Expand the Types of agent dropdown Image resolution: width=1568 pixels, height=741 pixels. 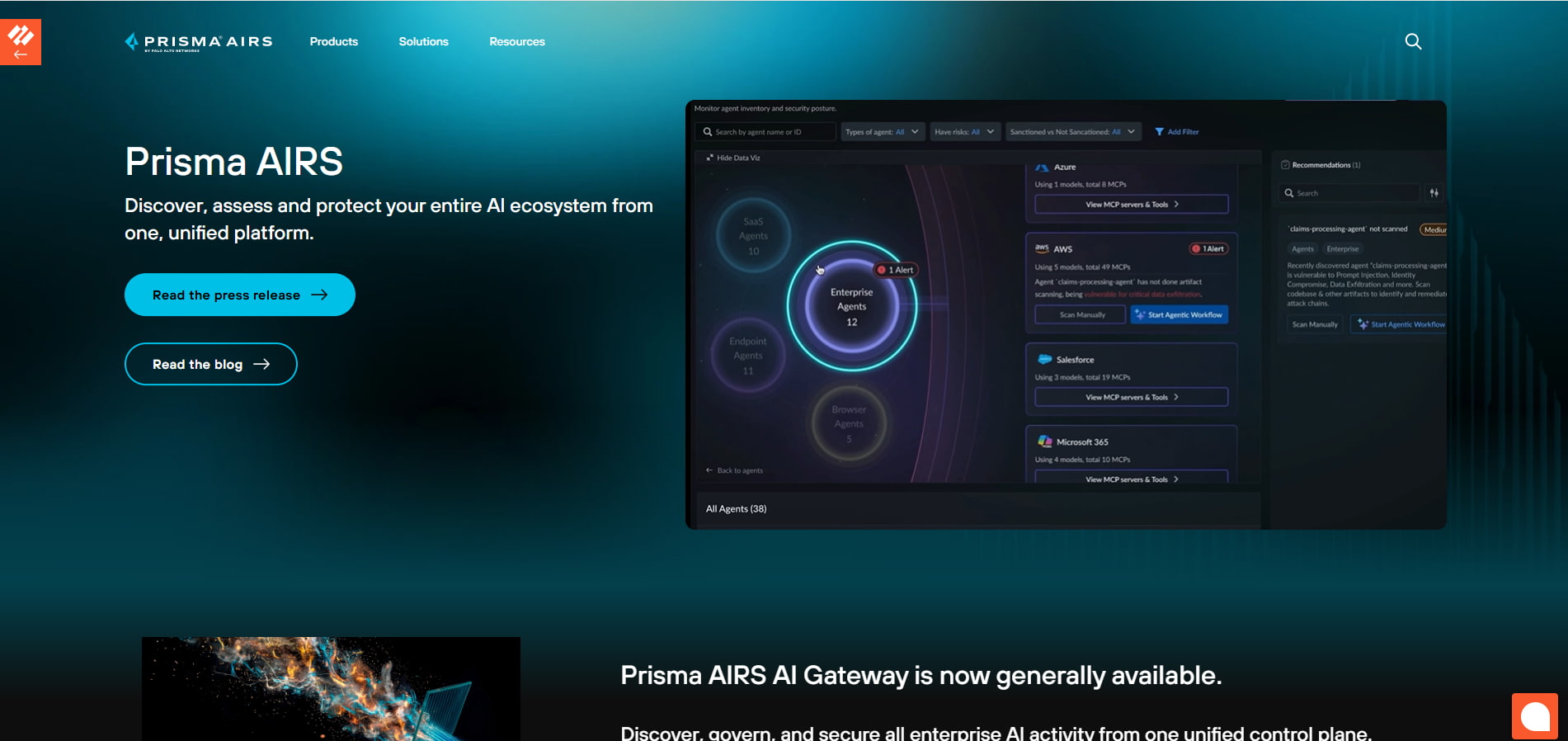[x=882, y=132]
